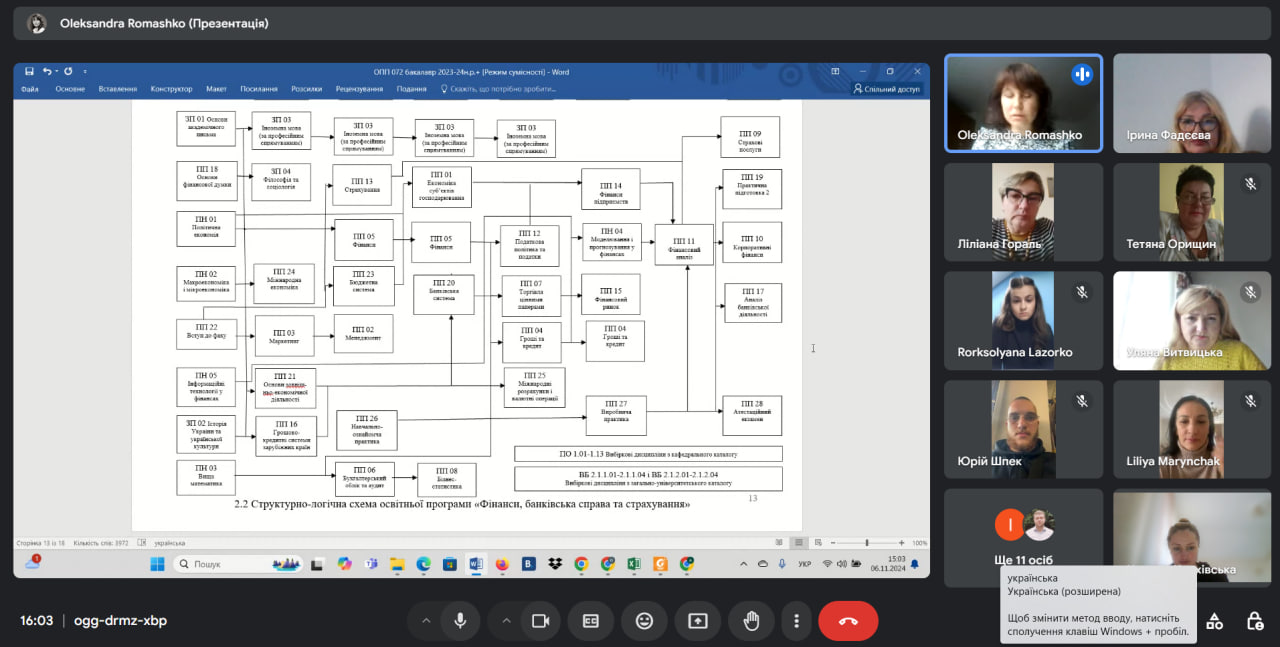Toggle the camera on or off
The image size is (1280, 647).
[541, 621]
